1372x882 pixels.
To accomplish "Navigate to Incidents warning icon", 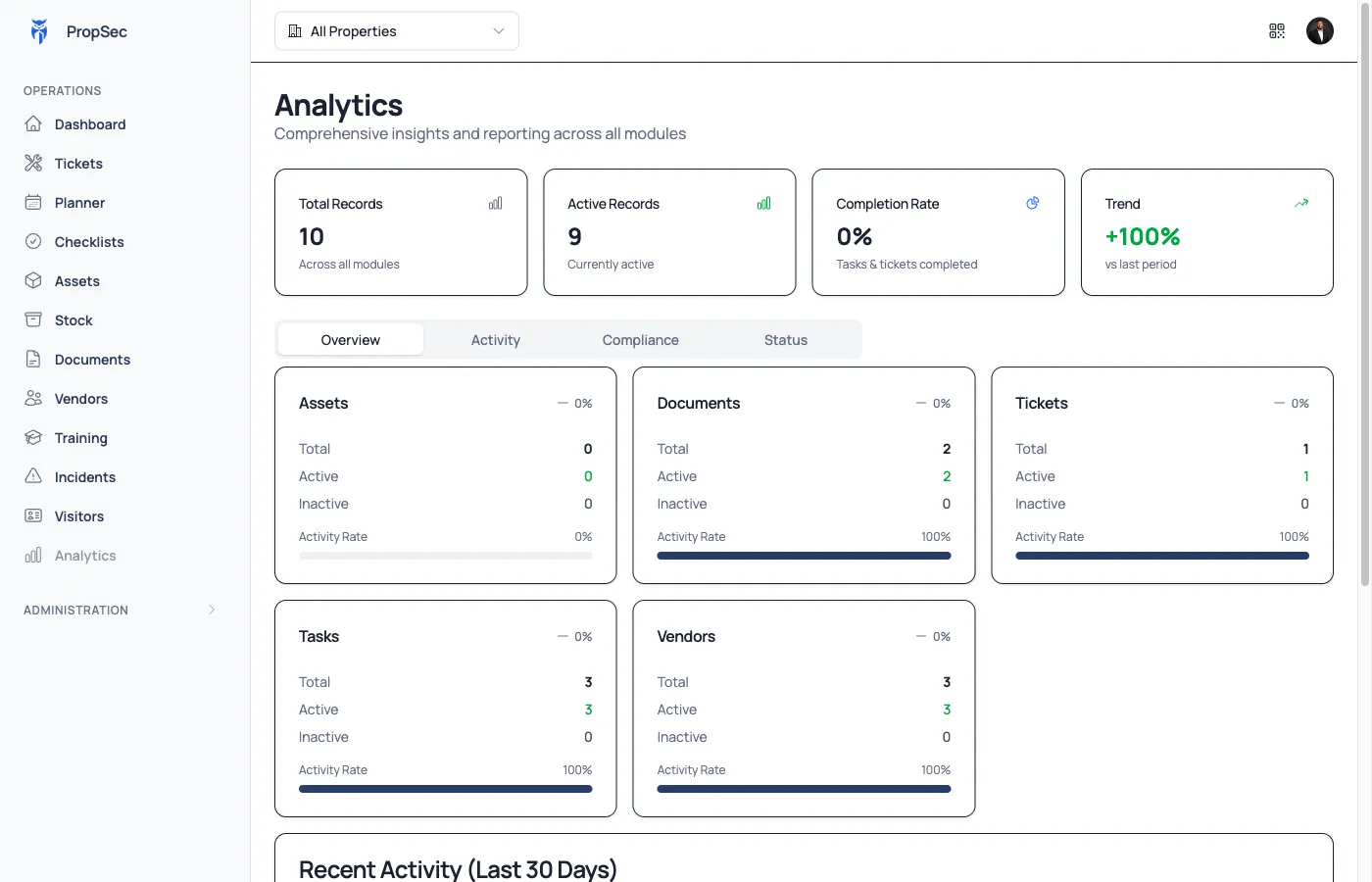I will 33,477.
